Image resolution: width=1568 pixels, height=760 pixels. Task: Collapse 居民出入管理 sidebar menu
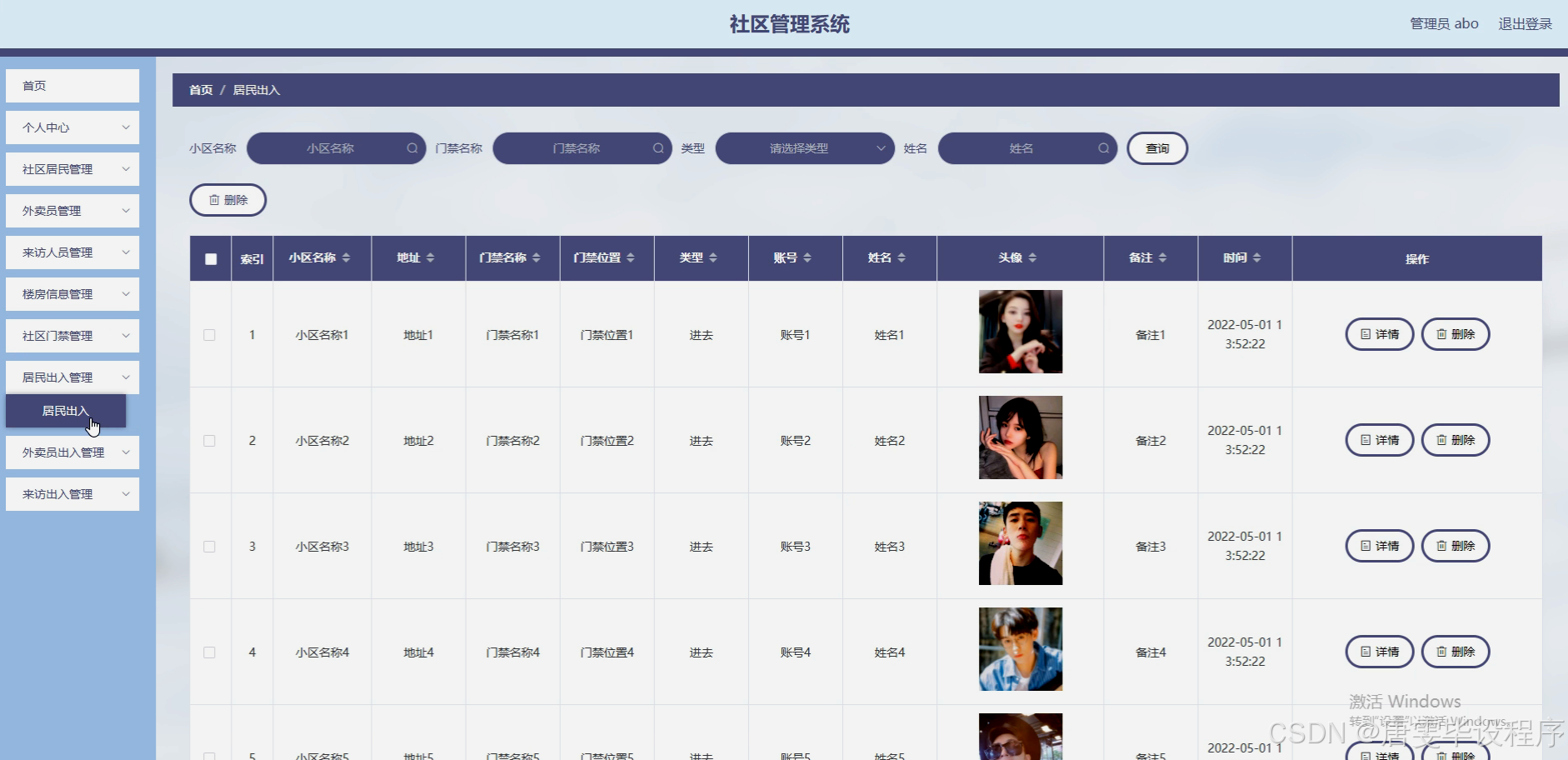[x=72, y=377]
